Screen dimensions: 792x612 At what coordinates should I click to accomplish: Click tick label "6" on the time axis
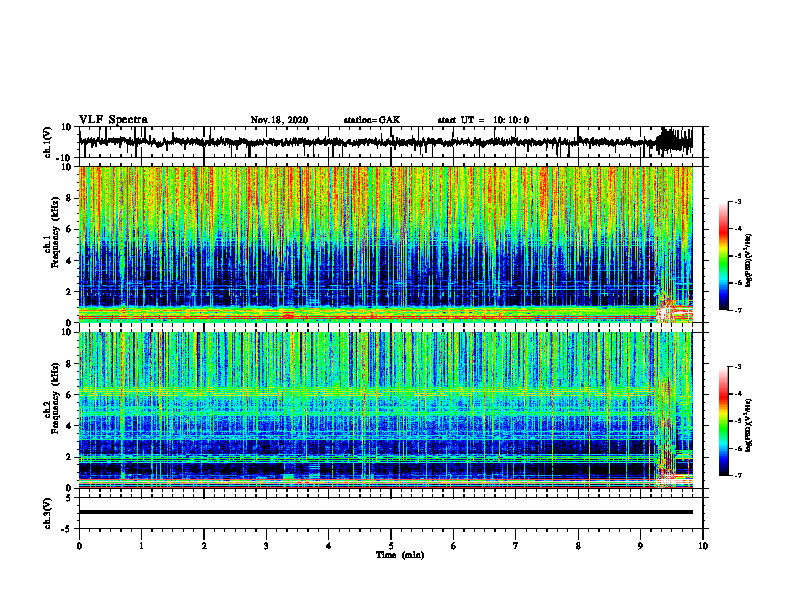coord(453,546)
